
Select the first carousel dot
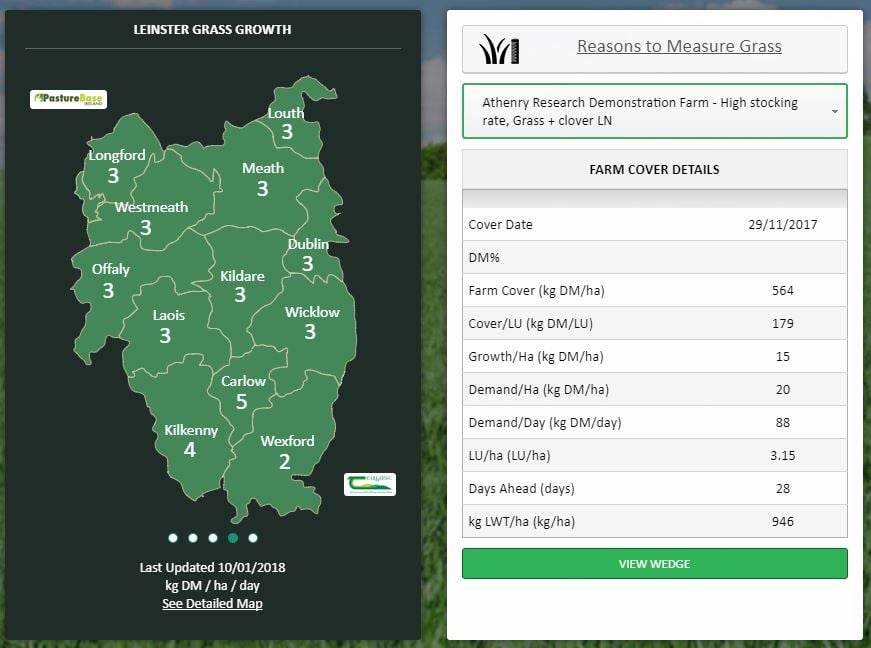click(173, 538)
